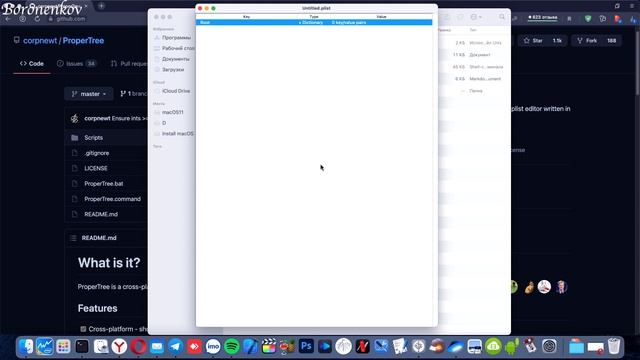Click the Finder window search icon
The width and height of the screenshot is (640, 360).
[502, 17]
